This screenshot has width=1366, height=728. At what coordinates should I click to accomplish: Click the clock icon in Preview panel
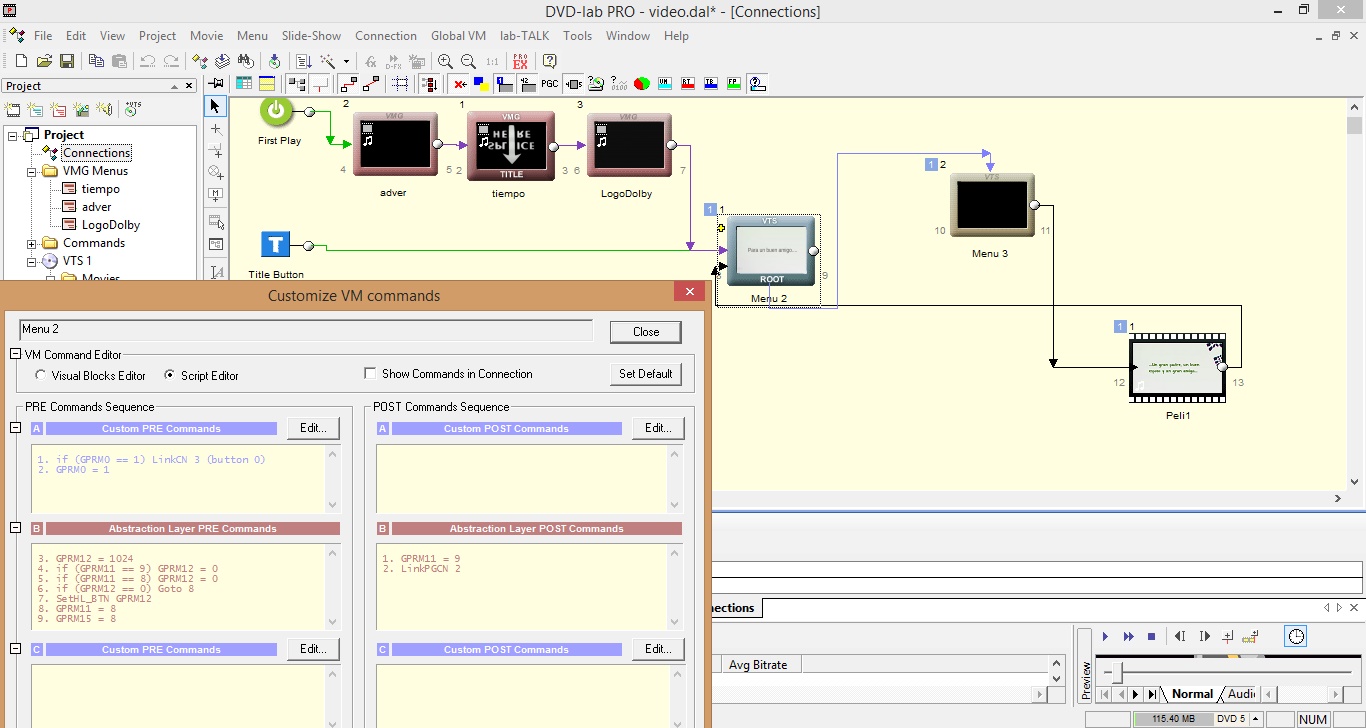click(1296, 636)
